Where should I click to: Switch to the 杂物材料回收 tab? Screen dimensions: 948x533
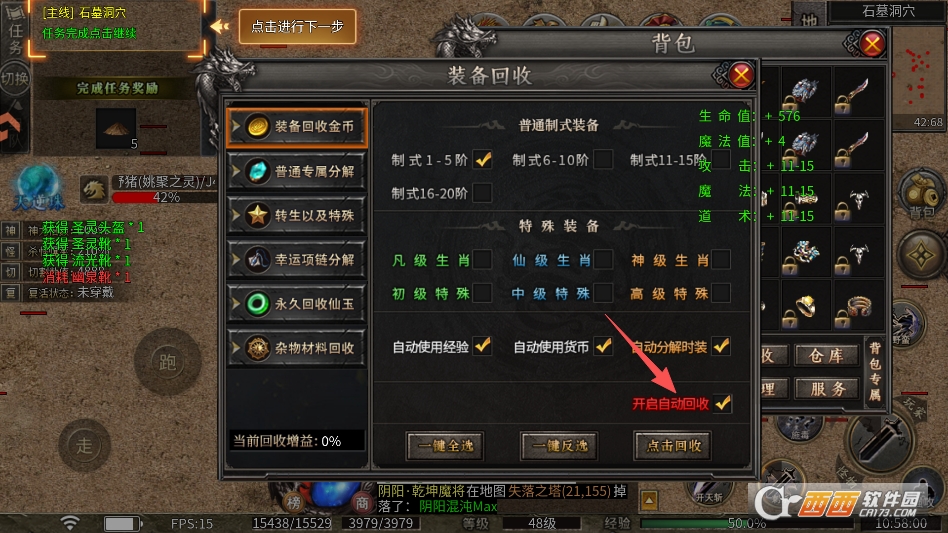click(297, 348)
